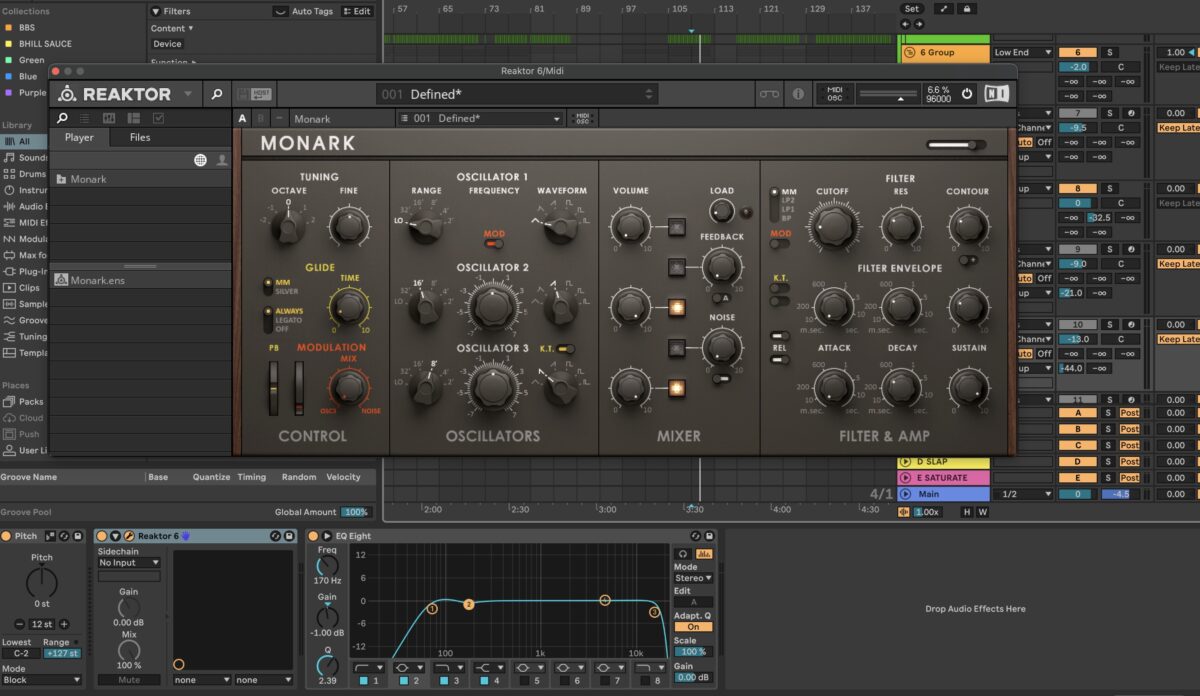Image resolution: width=1200 pixels, height=696 pixels.
Task: Click the NI logo in Reaktor
Action: 996,94
